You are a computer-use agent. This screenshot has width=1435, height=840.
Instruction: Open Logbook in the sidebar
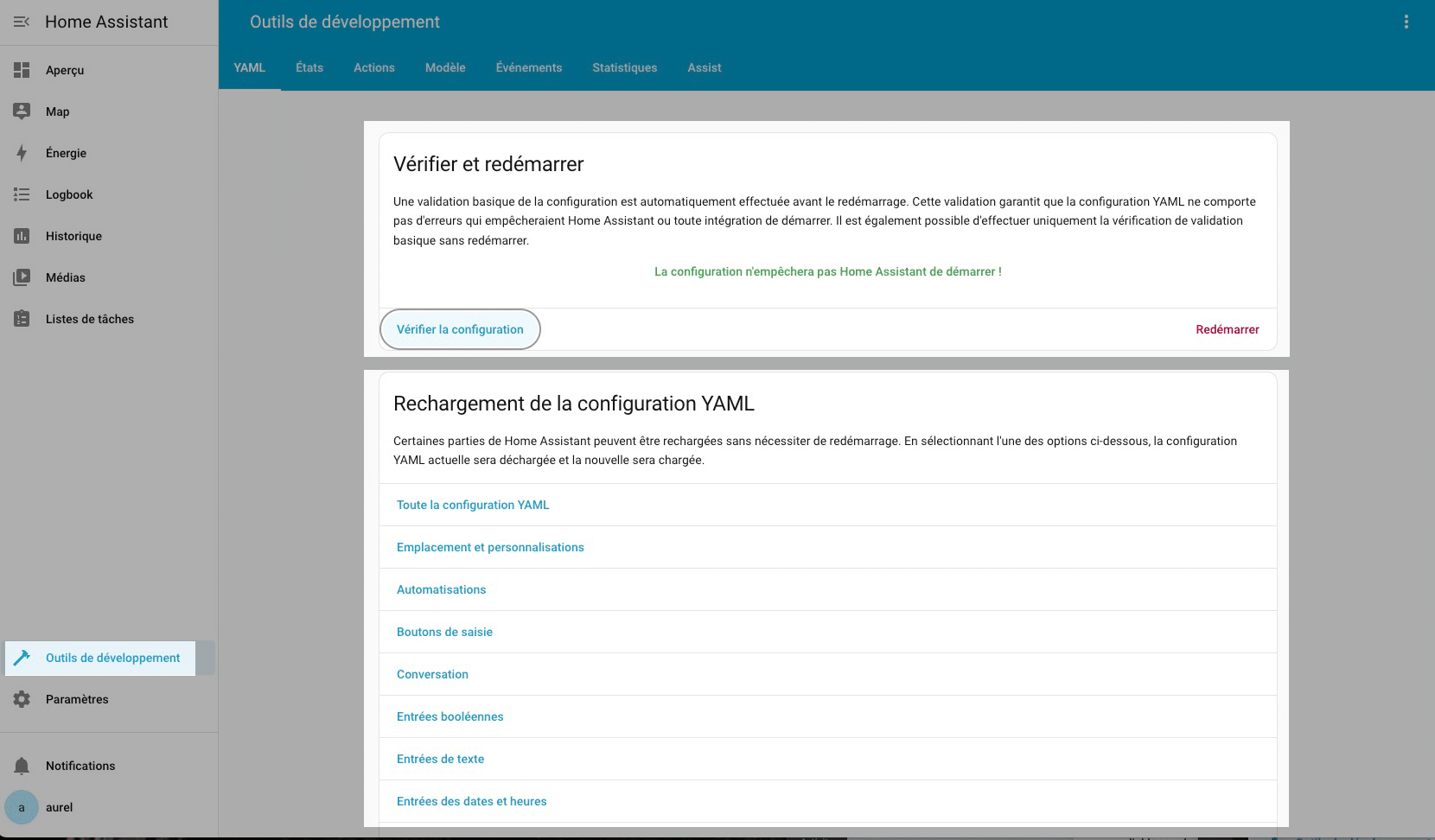[109, 194]
